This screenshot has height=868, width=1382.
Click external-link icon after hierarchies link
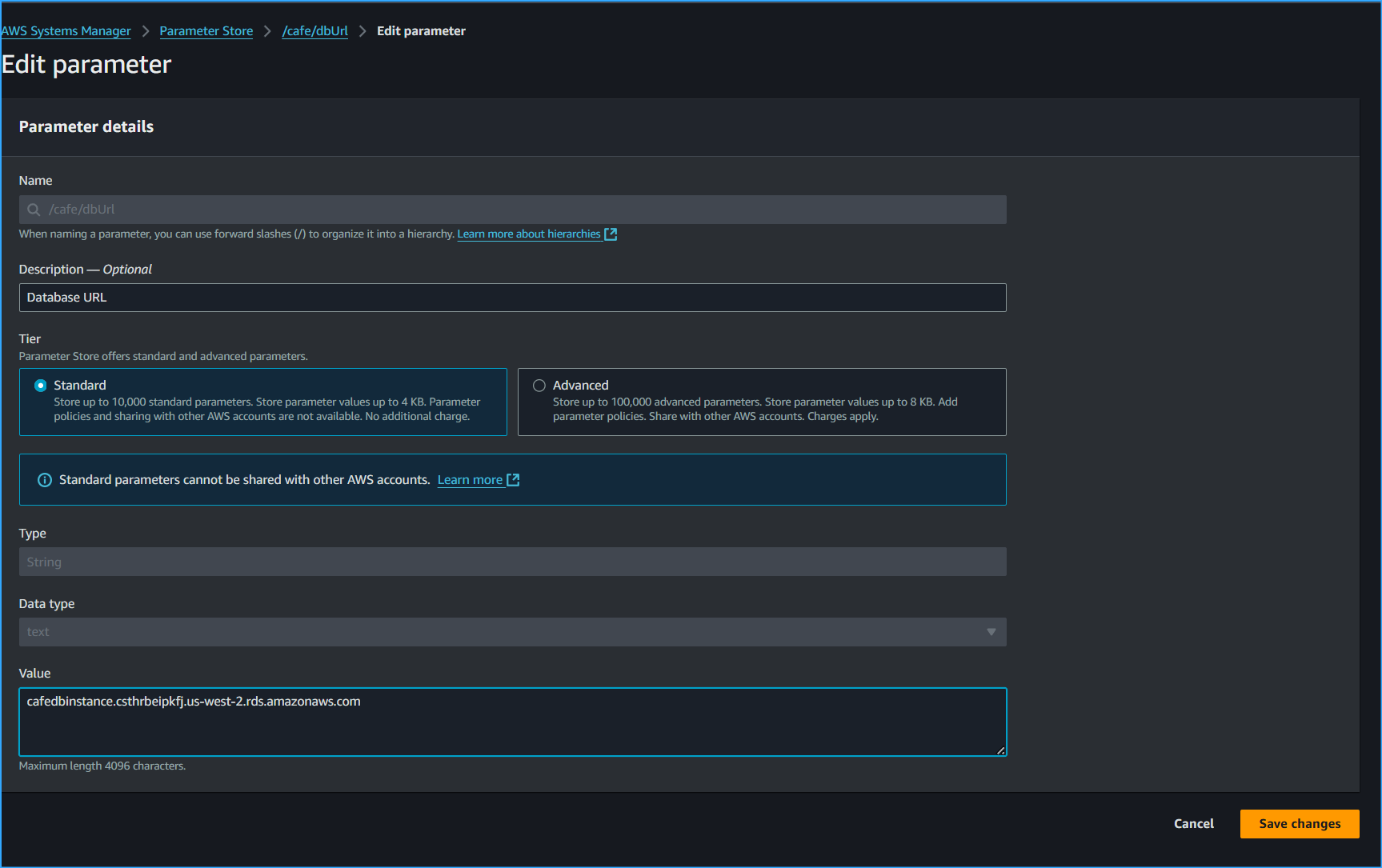pos(610,234)
